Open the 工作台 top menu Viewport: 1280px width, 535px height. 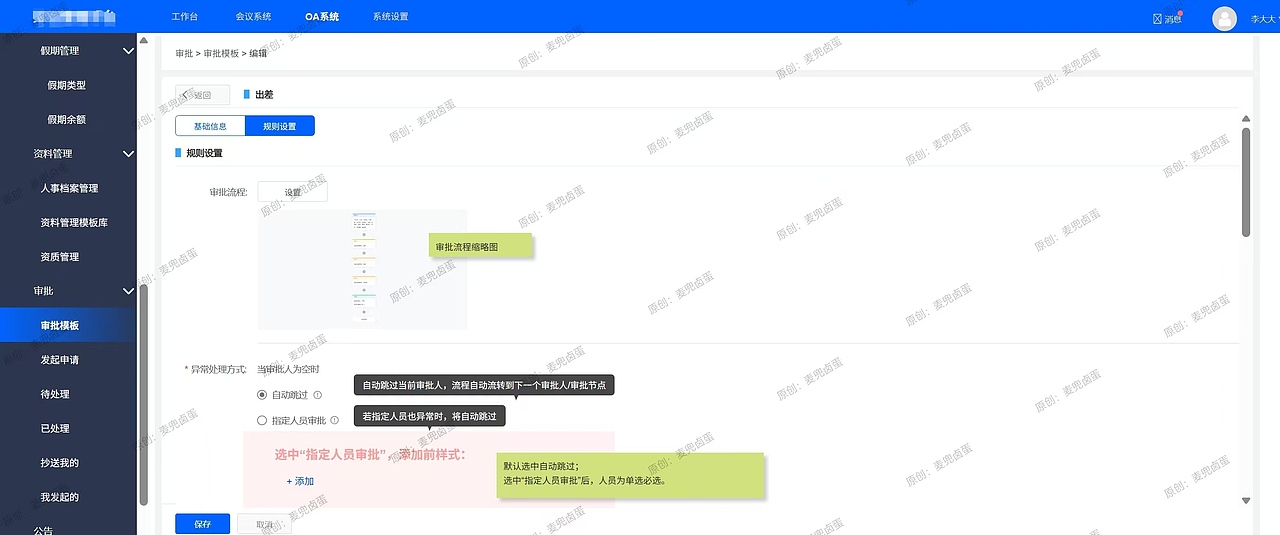(184, 17)
